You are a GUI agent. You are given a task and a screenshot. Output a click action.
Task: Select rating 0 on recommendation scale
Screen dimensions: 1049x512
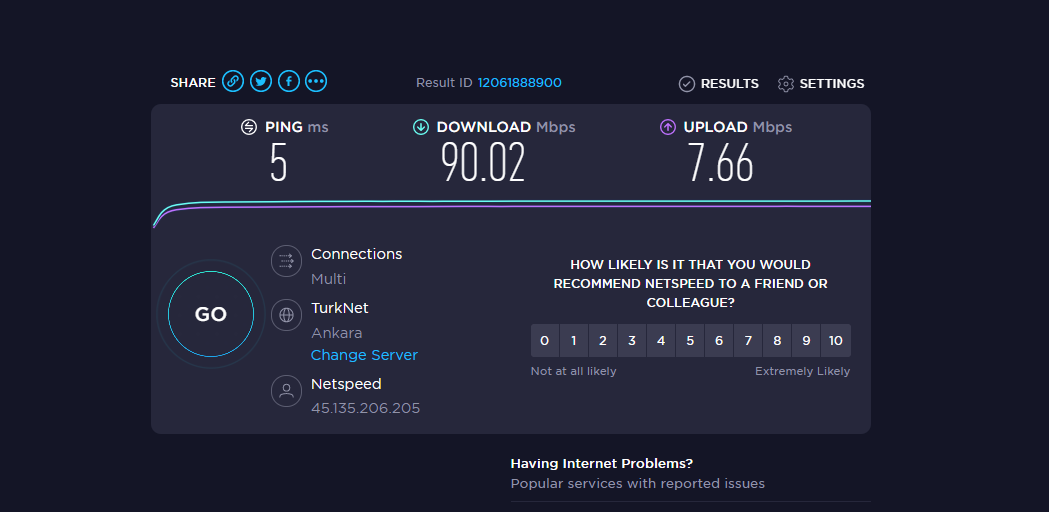coord(545,341)
